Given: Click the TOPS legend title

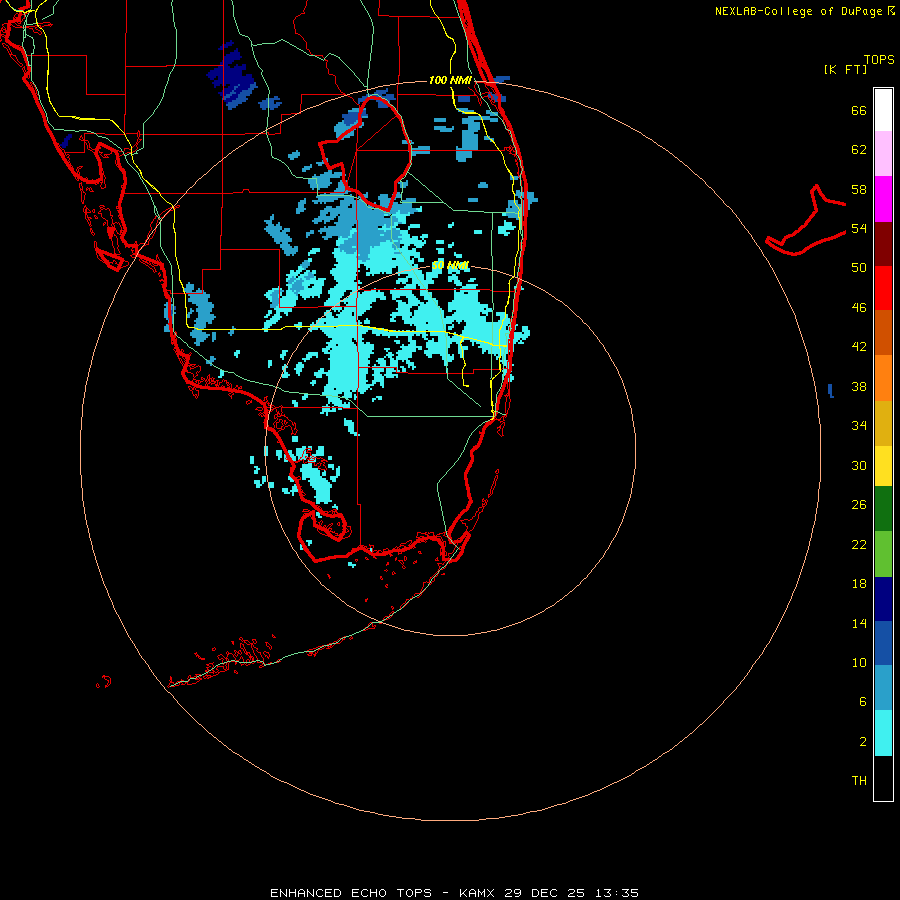Looking at the screenshot, I should (879, 59).
